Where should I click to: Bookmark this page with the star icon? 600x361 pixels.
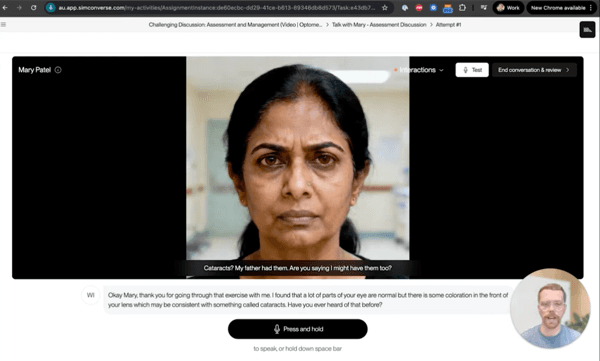coord(385,8)
